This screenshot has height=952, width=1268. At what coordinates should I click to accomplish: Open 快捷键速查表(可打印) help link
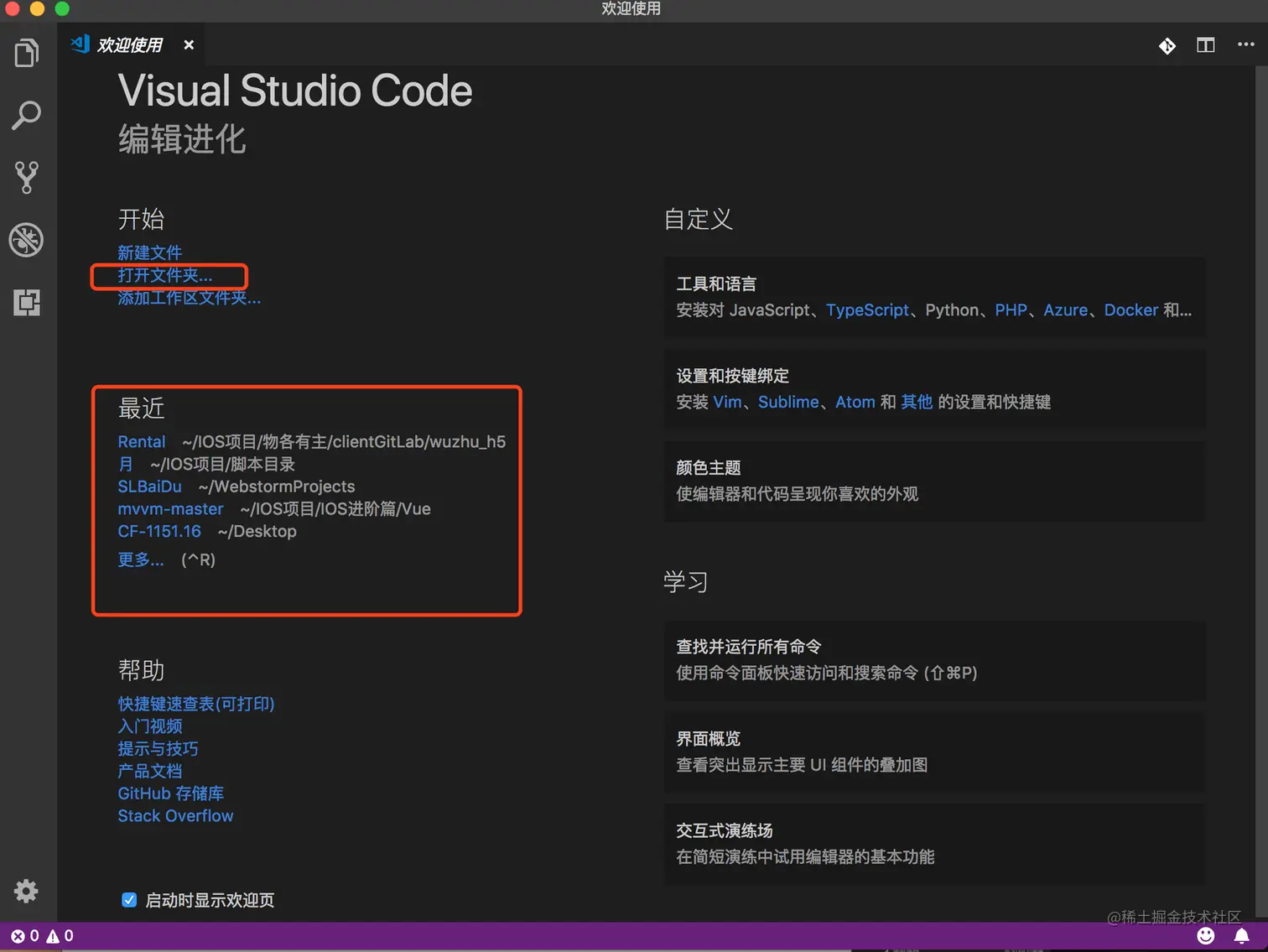point(196,704)
